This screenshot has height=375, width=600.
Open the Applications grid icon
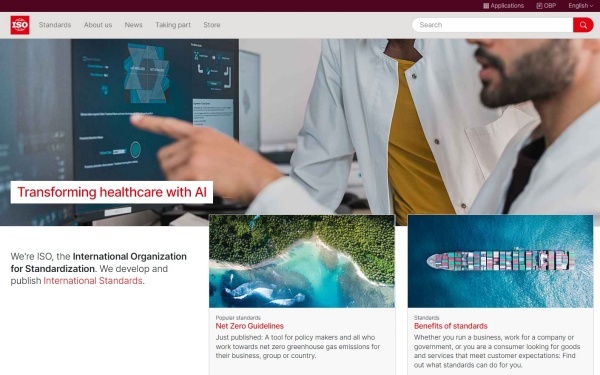[486, 6]
